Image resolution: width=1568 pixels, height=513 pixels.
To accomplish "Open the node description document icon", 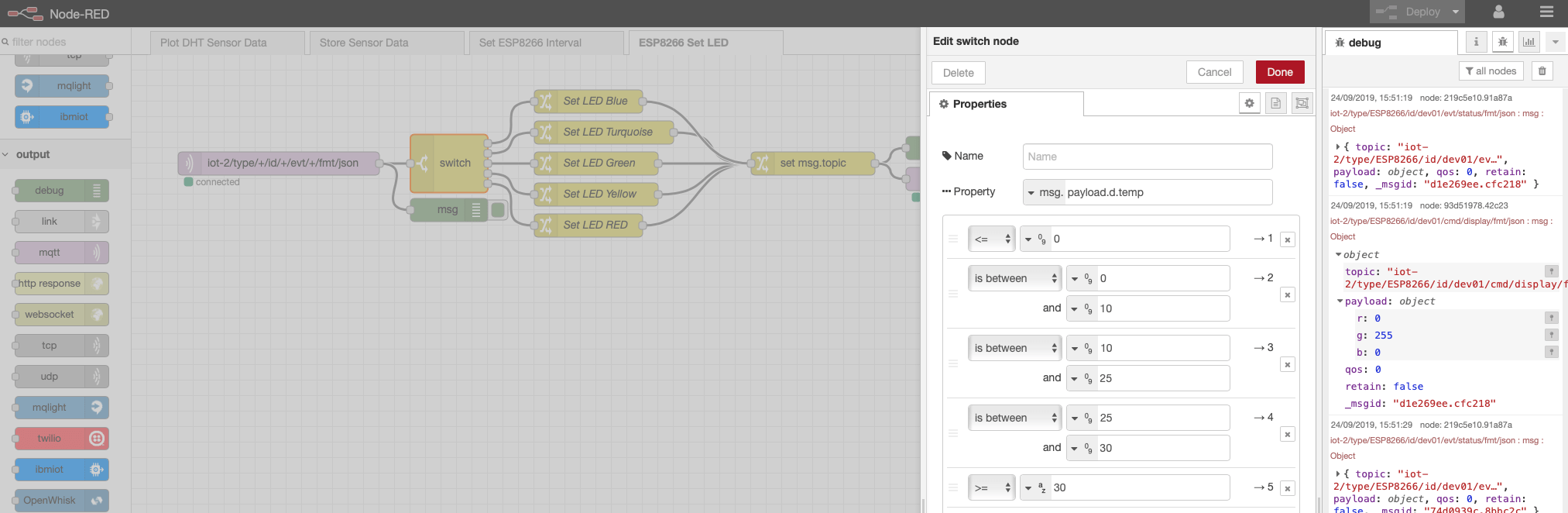I will (1275, 103).
